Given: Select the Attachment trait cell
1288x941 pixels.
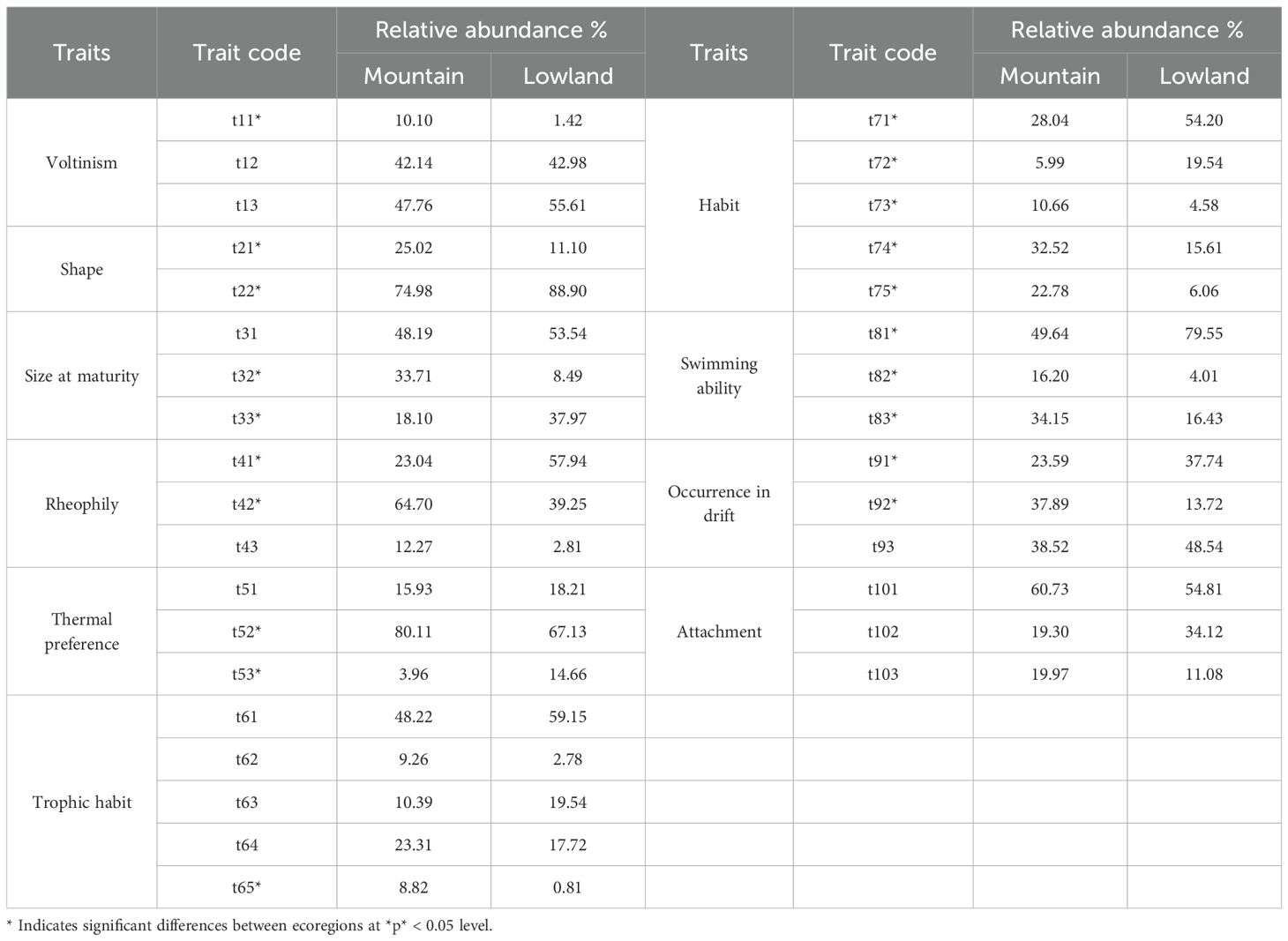Looking at the screenshot, I should pyautogui.click(x=718, y=631).
